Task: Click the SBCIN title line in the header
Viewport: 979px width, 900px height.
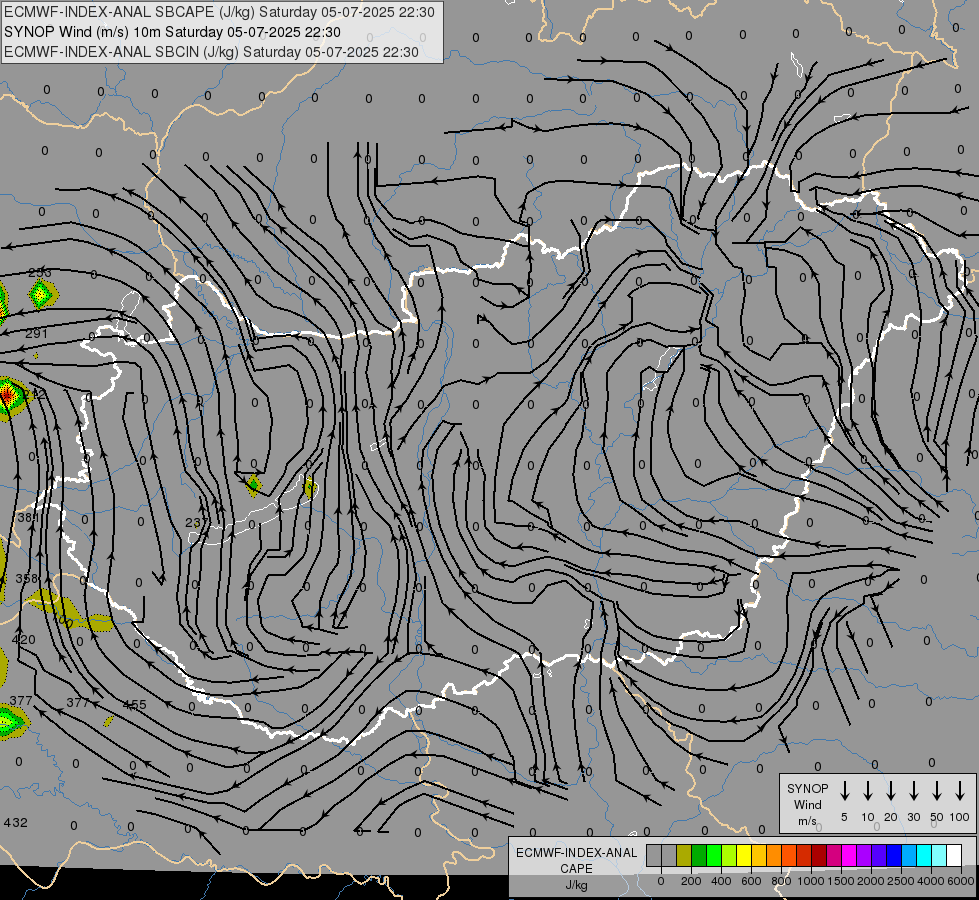Action: pyautogui.click(x=211, y=52)
